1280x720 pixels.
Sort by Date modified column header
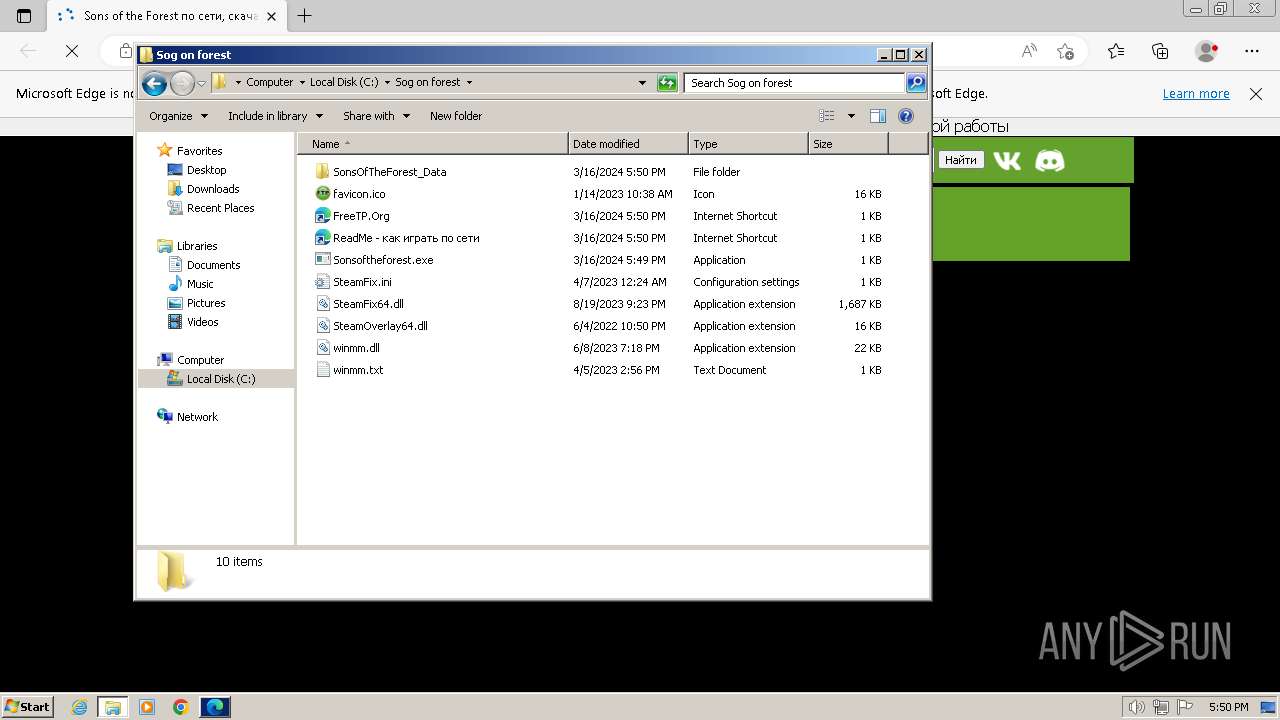pyautogui.click(x=628, y=144)
